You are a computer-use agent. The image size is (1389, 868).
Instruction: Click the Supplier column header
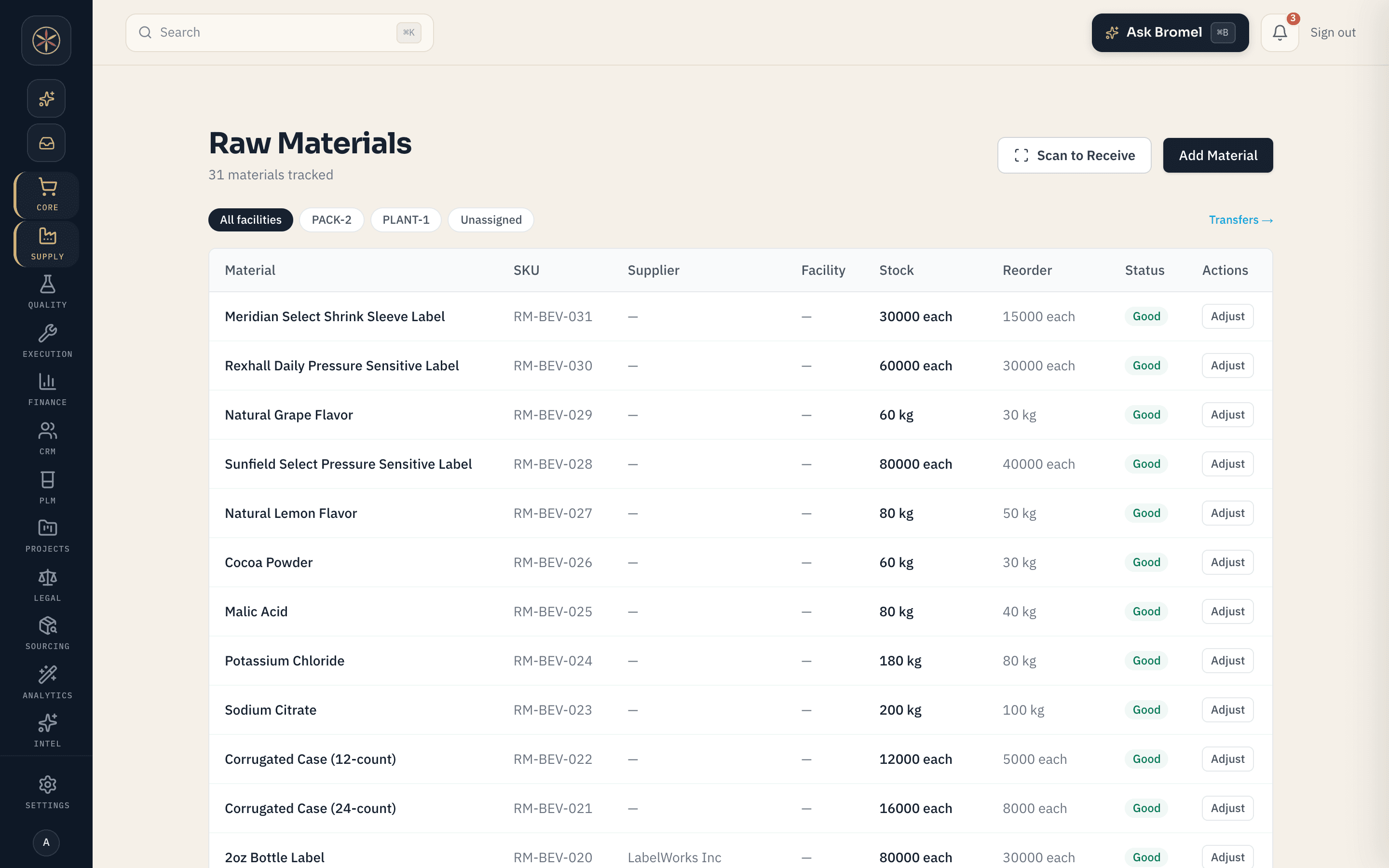click(653, 271)
